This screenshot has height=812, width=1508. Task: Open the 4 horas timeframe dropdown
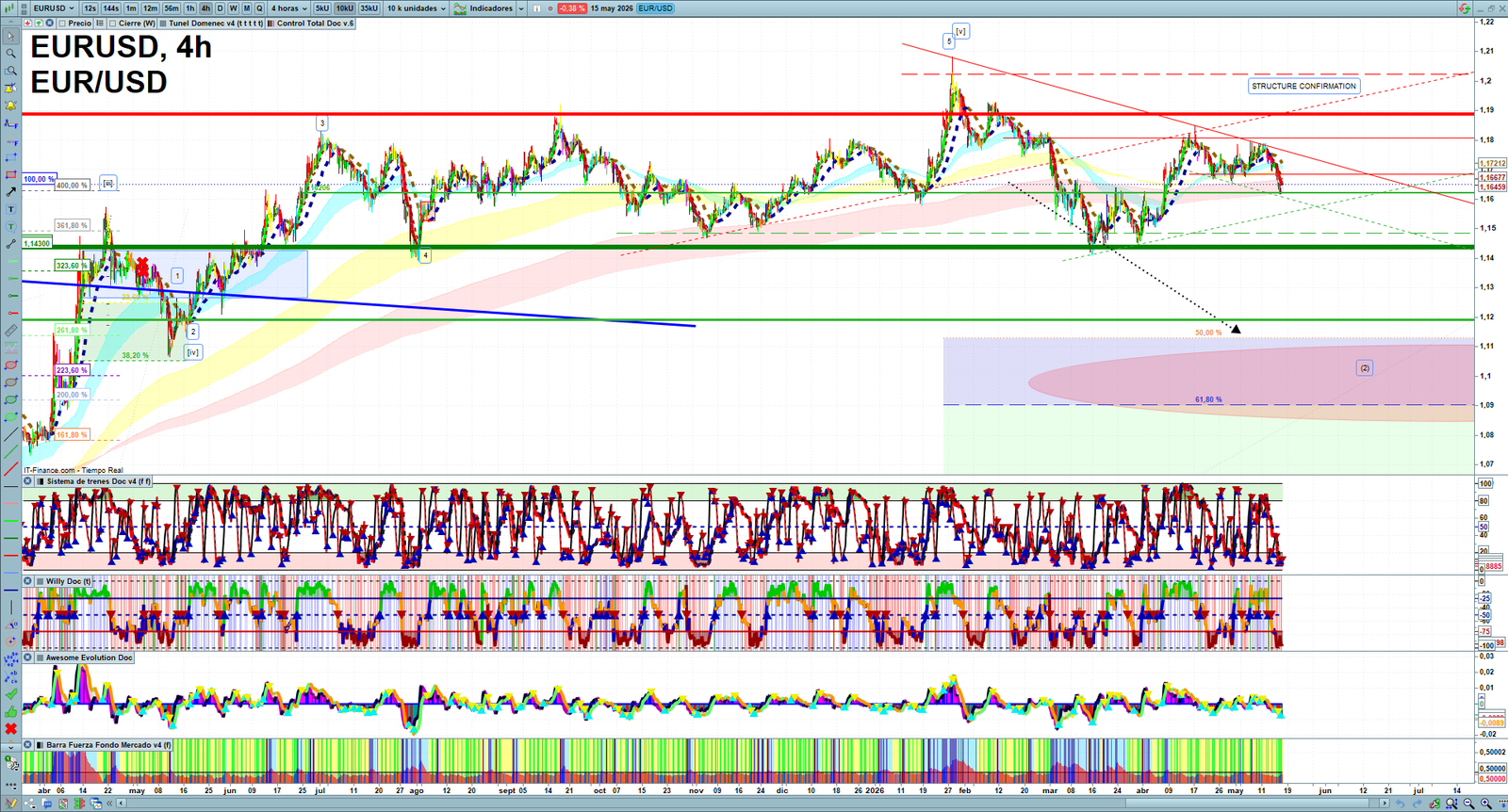pyautogui.click(x=288, y=8)
